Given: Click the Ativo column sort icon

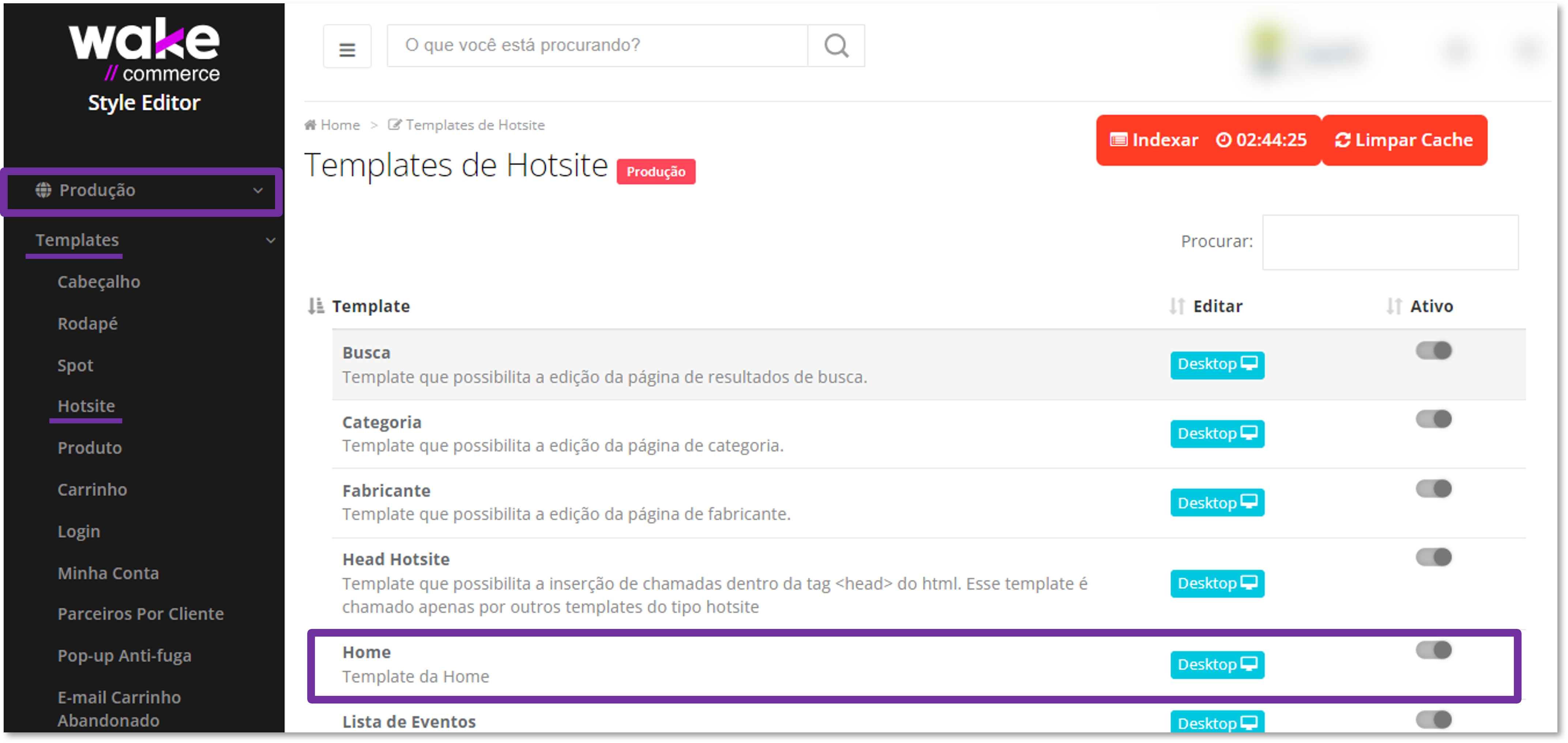Looking at the screenshot, I should [x=1393, y=306].
